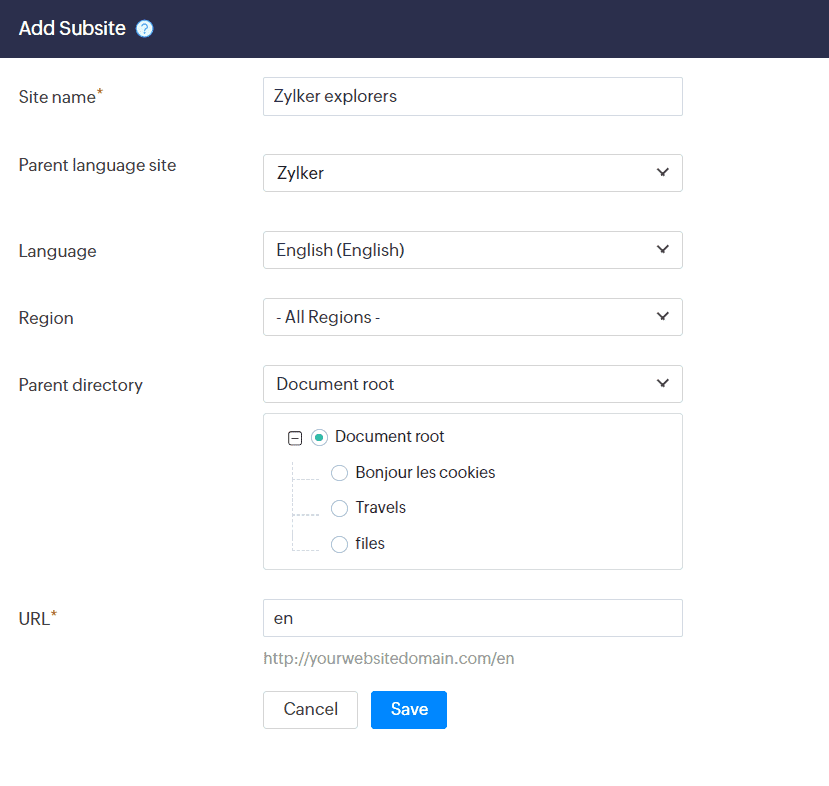Click the help icon beside Add Subsite
The width and height of the screenshot is (829, 786).
[145, 29]
